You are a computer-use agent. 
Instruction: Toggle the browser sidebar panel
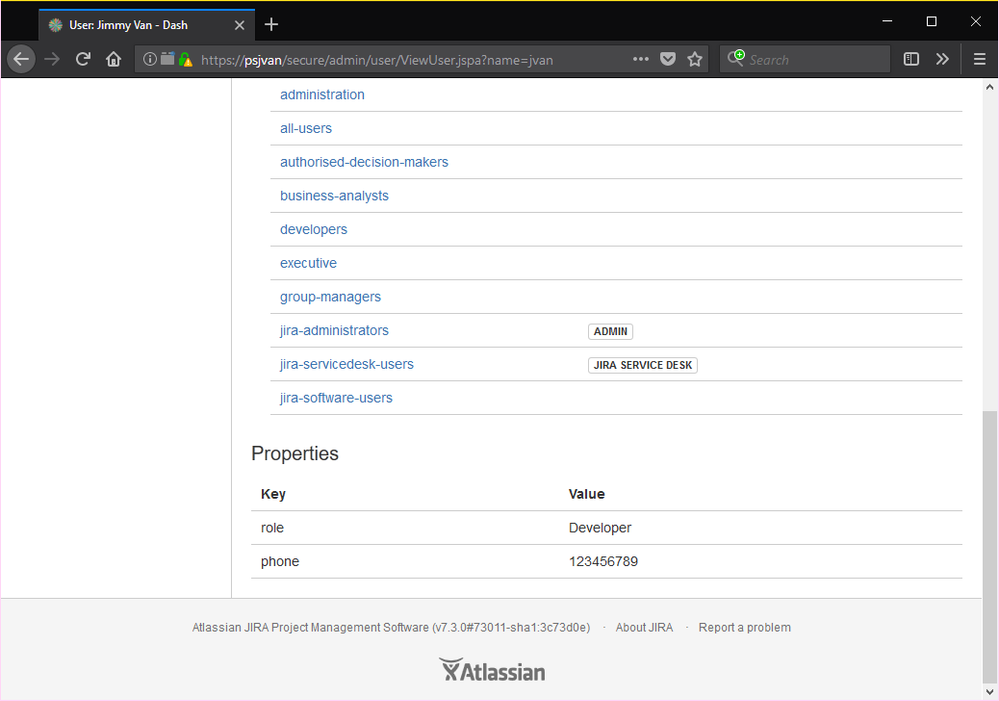tap(911, 59)
